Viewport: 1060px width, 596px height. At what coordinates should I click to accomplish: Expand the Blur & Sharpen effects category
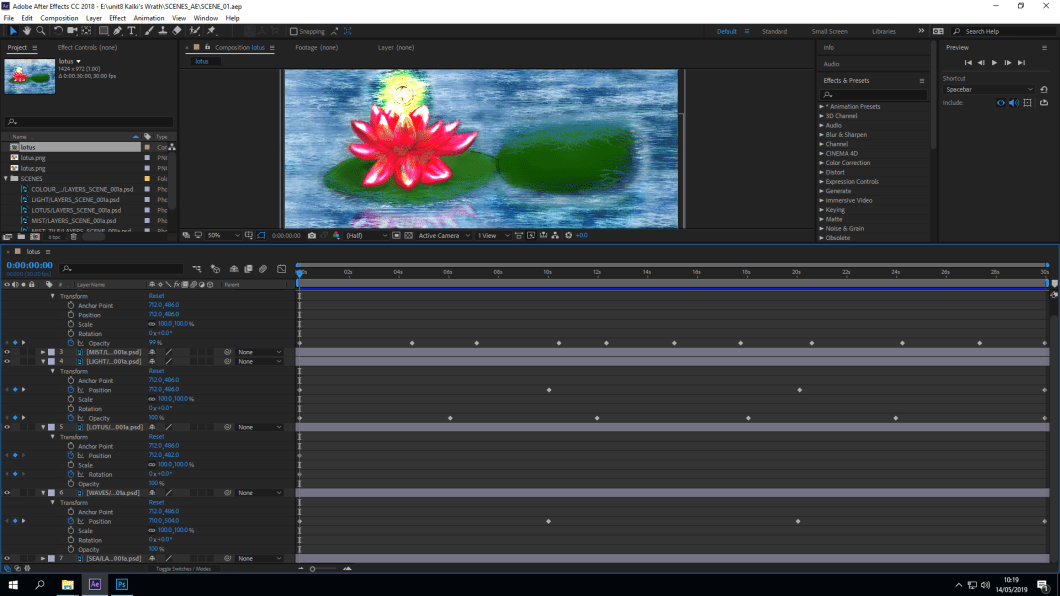coord(845,134)
